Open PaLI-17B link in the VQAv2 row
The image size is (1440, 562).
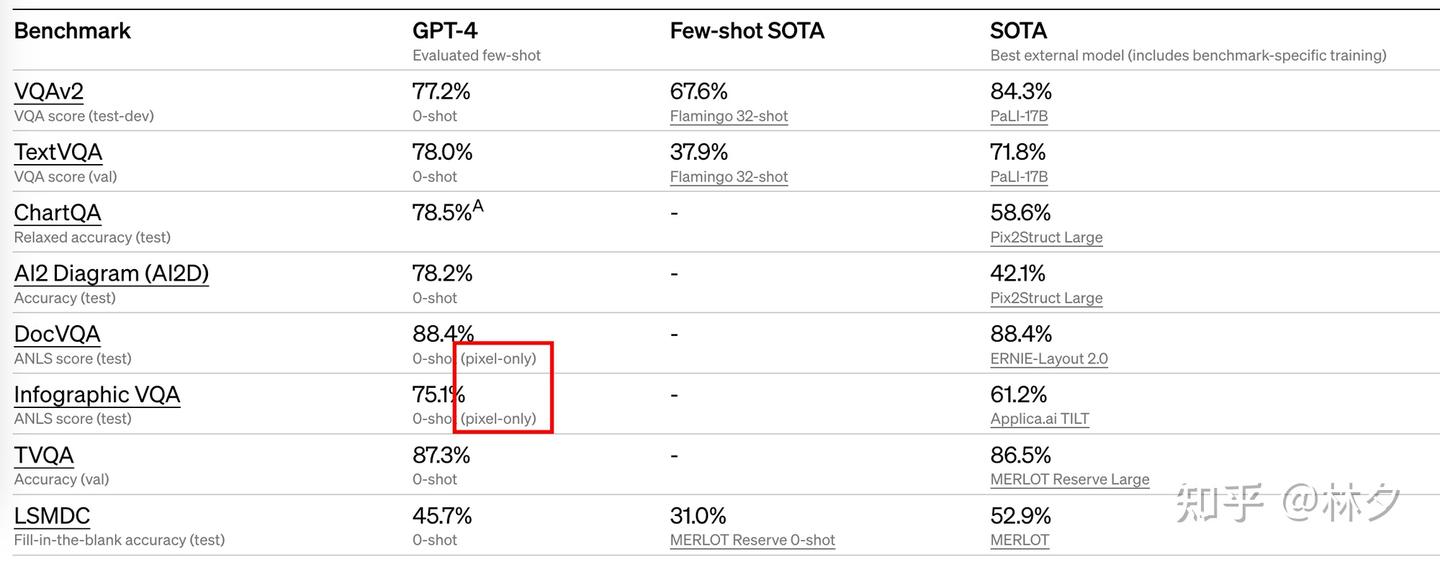click(1018, 116)
